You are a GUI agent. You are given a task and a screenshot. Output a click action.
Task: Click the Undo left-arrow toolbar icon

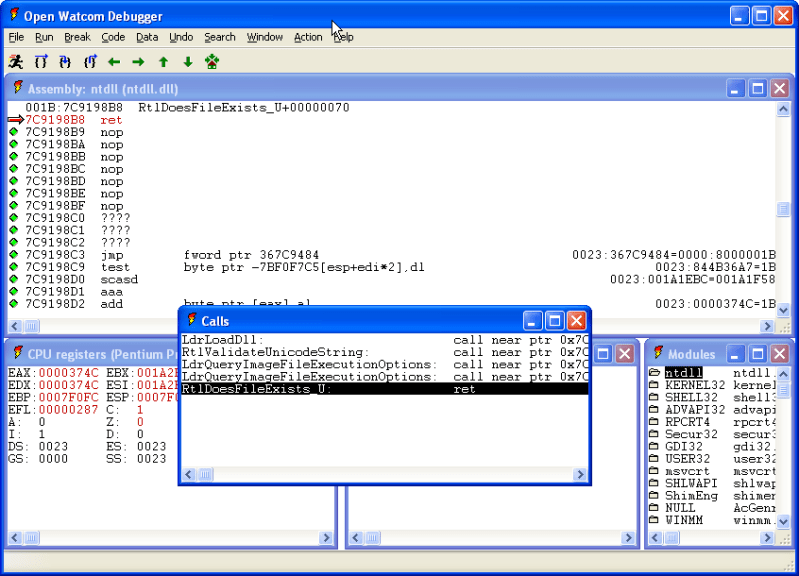pyautogui.click(x=114, y=62)
